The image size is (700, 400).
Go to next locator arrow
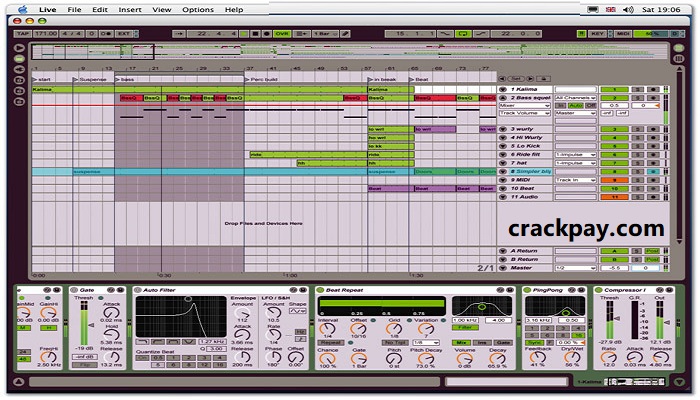530,79
